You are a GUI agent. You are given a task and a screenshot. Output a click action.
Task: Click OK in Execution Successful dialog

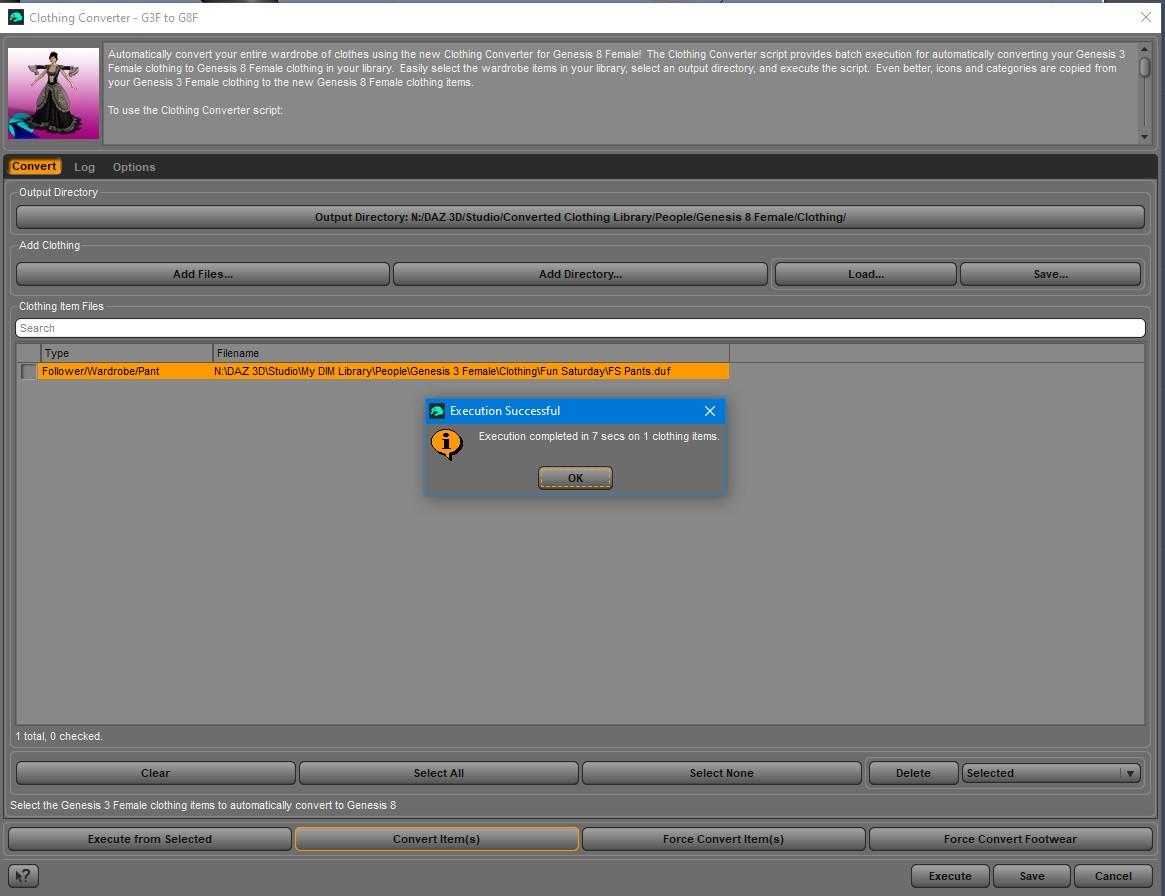pyautogui.click(x=575, y=478)
